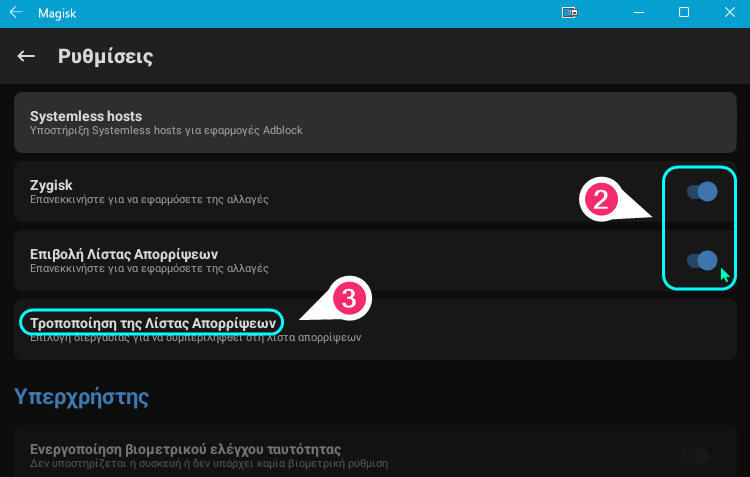Click the Ενεργοποίηση βιομετρικού ελέγχου ταυτότητας label
This screenshot has width=750, height=477.
pos(186,449)
